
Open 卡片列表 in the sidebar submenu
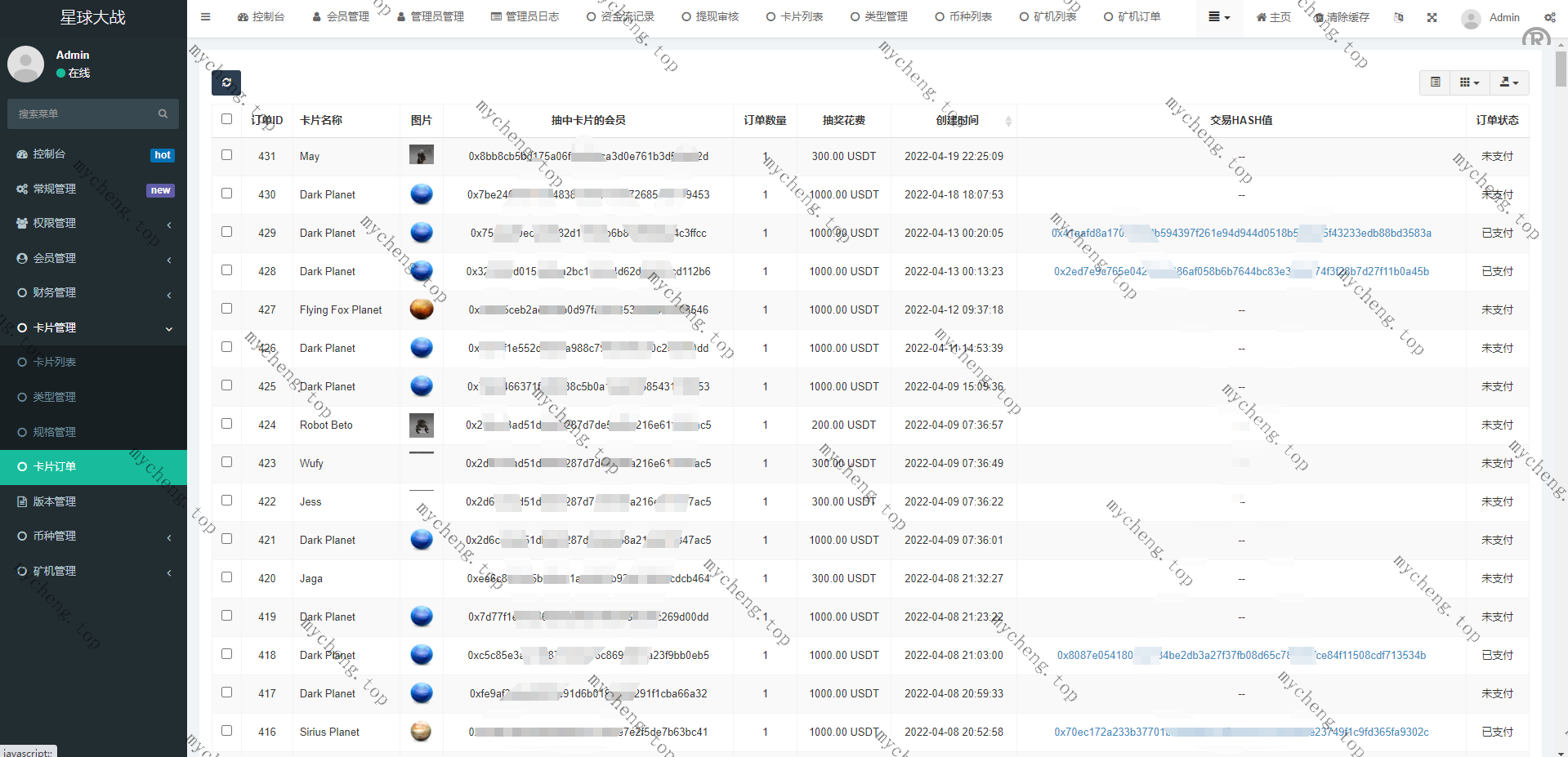(54, 362)
